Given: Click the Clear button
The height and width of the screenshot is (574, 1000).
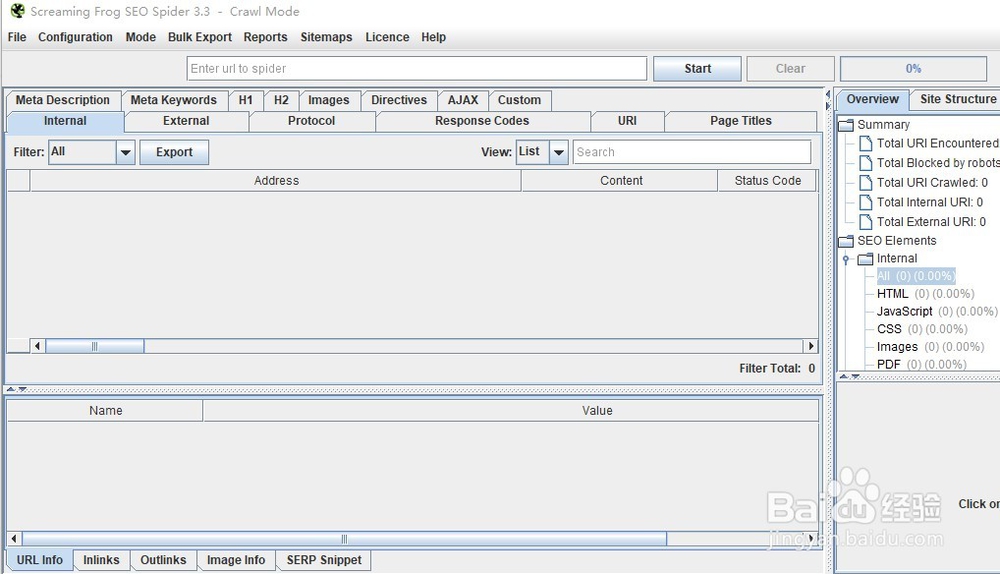Looking at the screenshot, I should (x=791, y=69).
